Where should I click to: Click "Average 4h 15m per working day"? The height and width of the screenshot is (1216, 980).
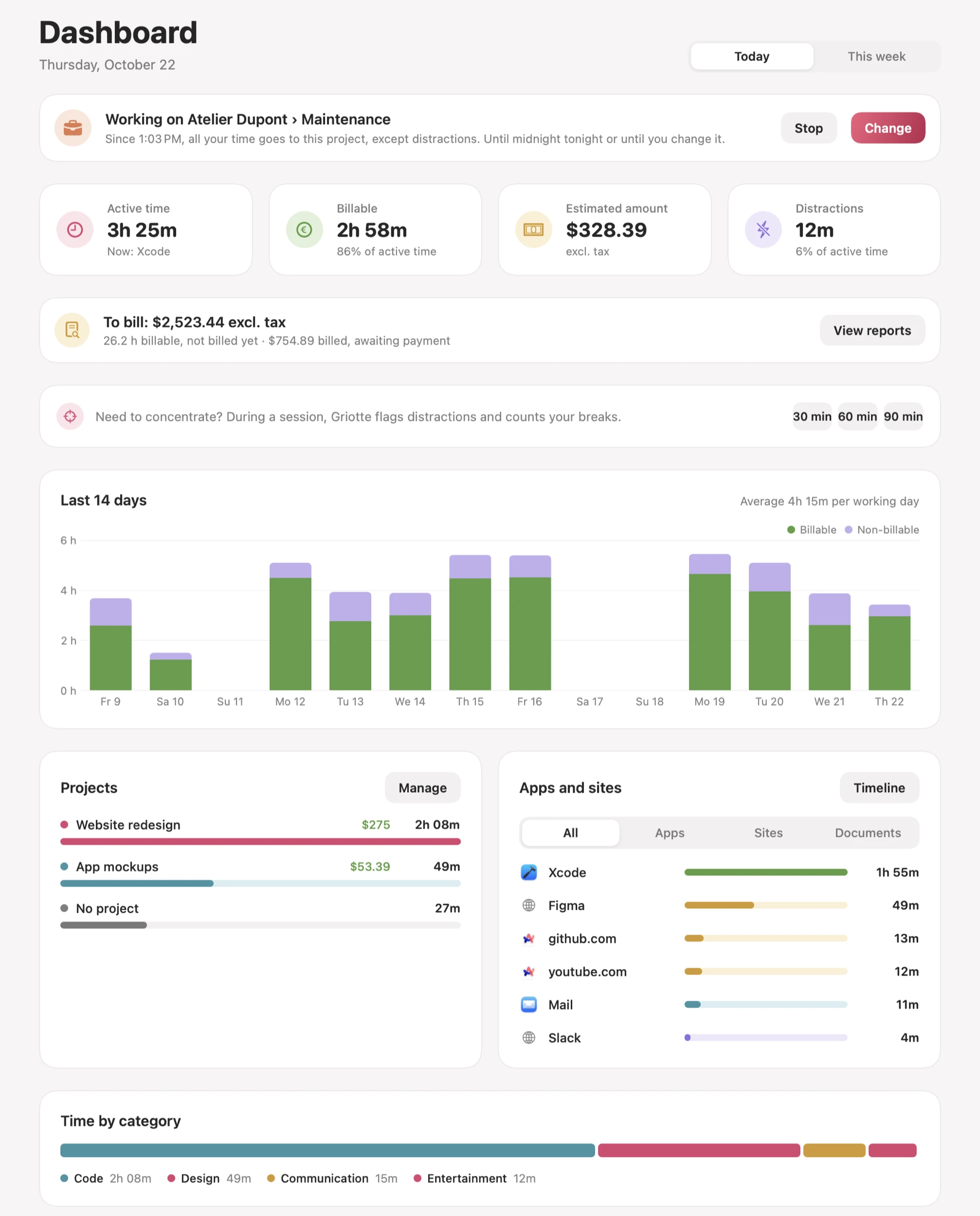tap(829, 501)
